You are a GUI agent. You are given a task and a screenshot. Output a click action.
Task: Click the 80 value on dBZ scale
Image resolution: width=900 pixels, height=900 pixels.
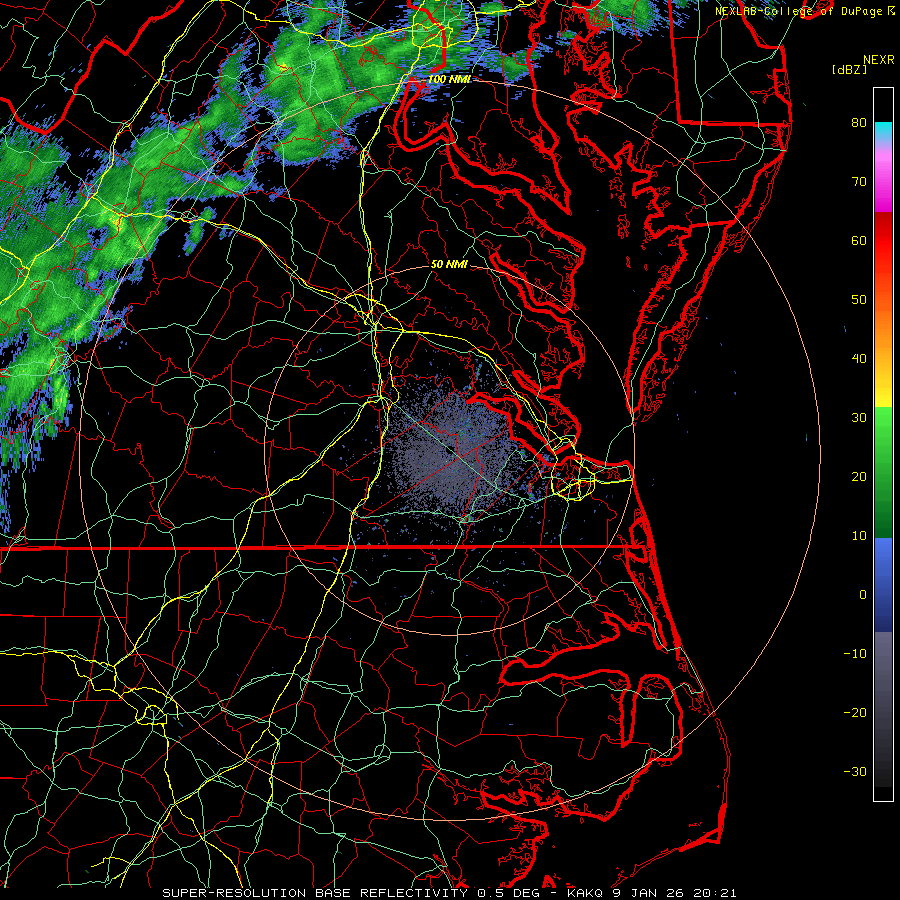click(x=859, y=122)
